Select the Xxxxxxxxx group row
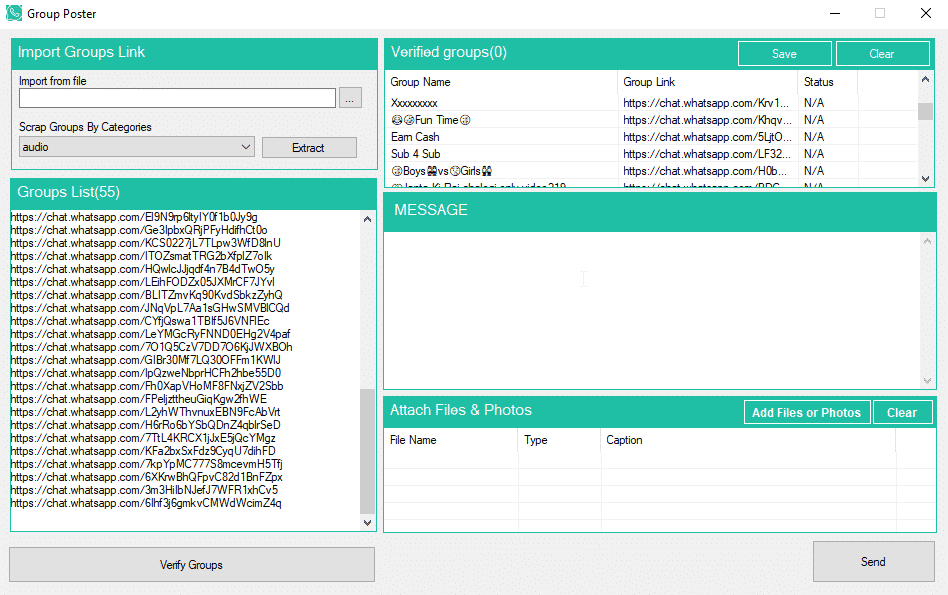This screenshot has height=595, width=948. [652, 103]
